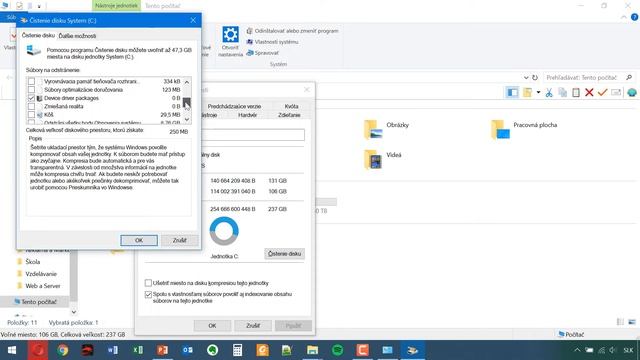Open Calculator from the taskbar
The image size is (640, 360).
tap(237, 350)
